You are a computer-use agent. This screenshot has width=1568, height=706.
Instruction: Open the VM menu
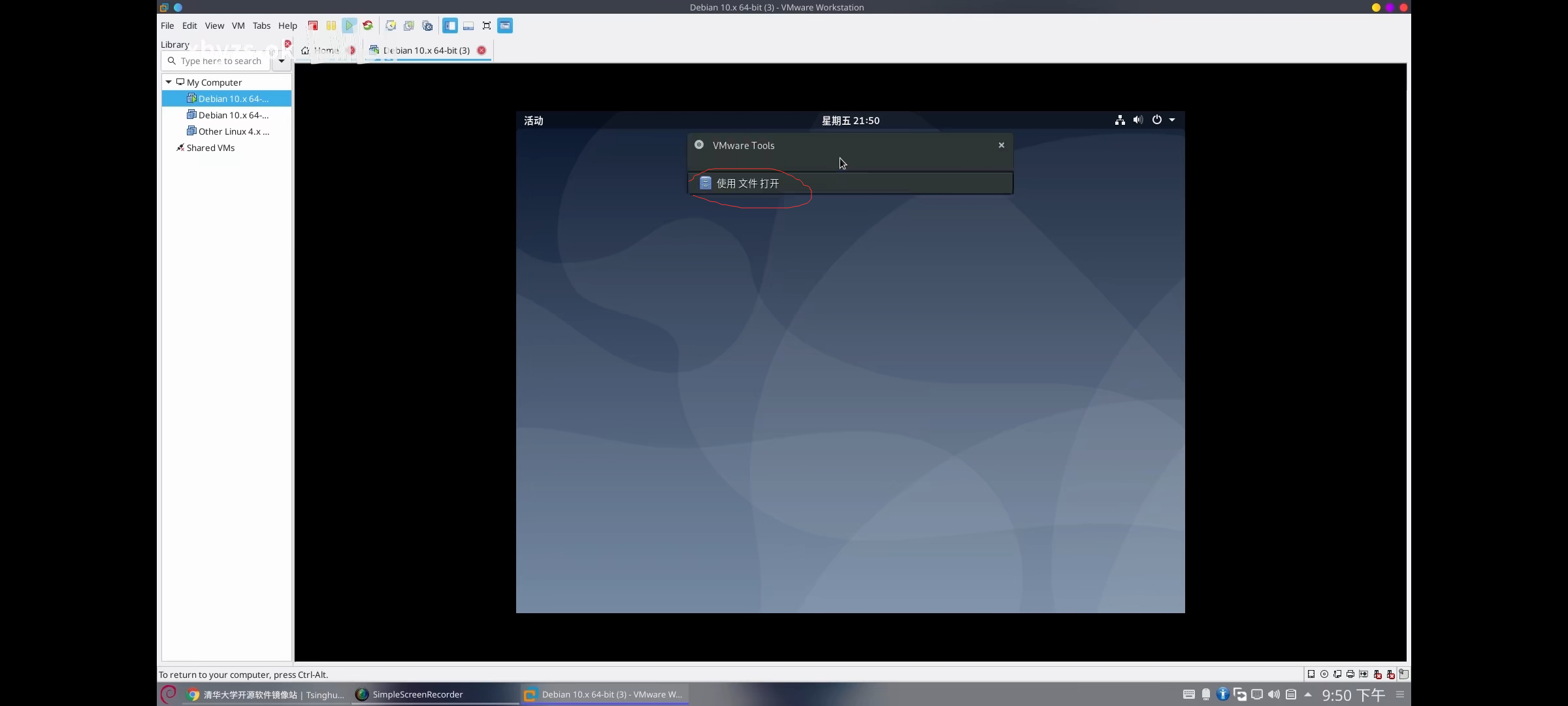pyautogui.click(x=238, y=25)
